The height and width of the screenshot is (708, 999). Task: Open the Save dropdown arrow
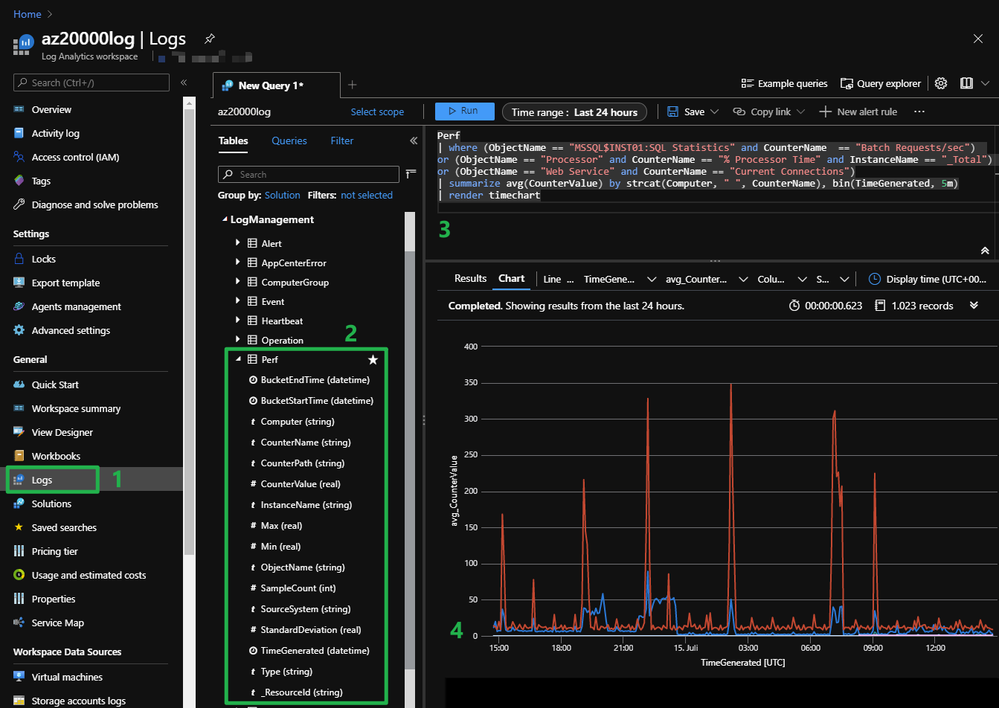point(714,112)
